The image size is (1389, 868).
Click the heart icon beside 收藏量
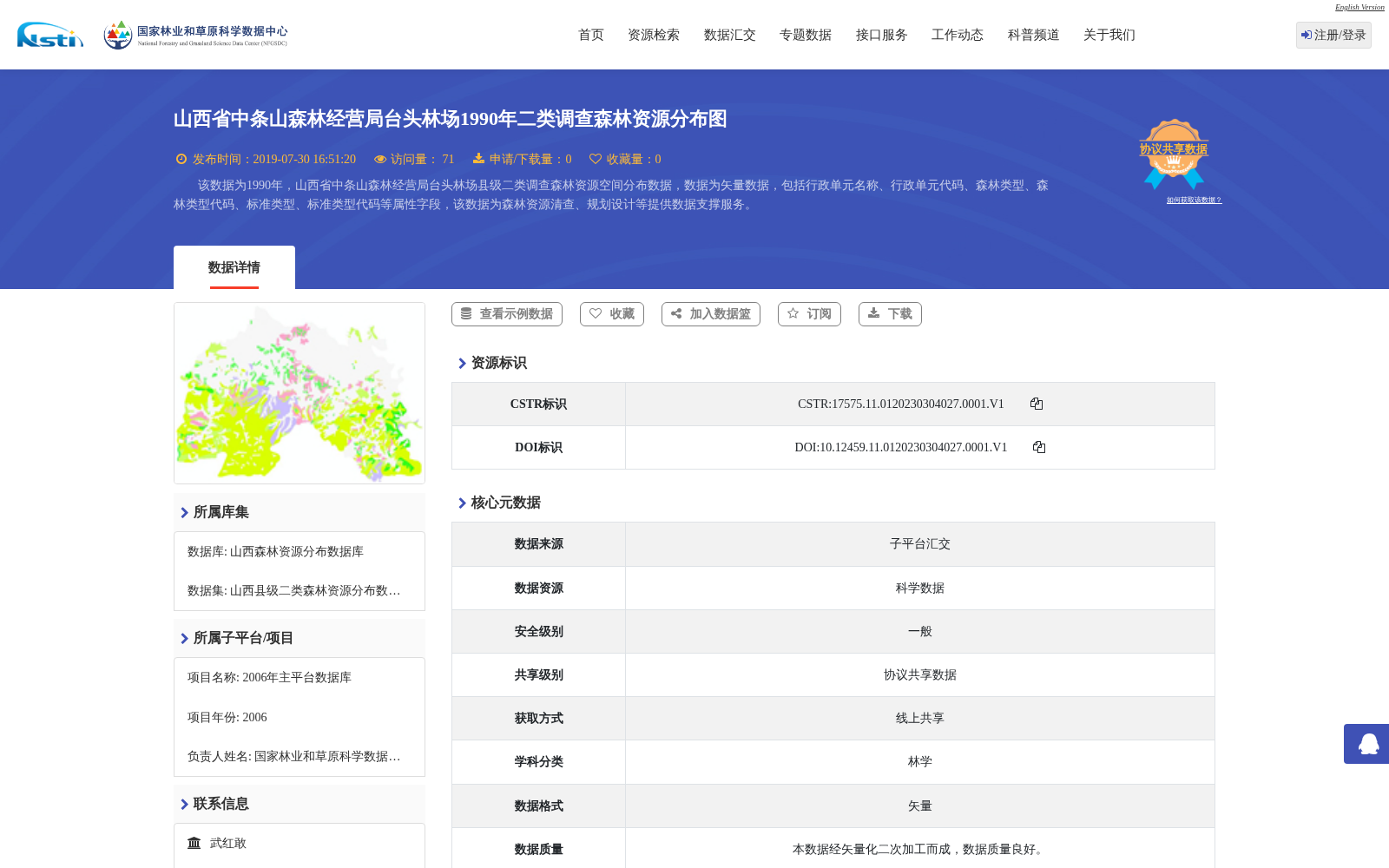click(x=596, y=159)
